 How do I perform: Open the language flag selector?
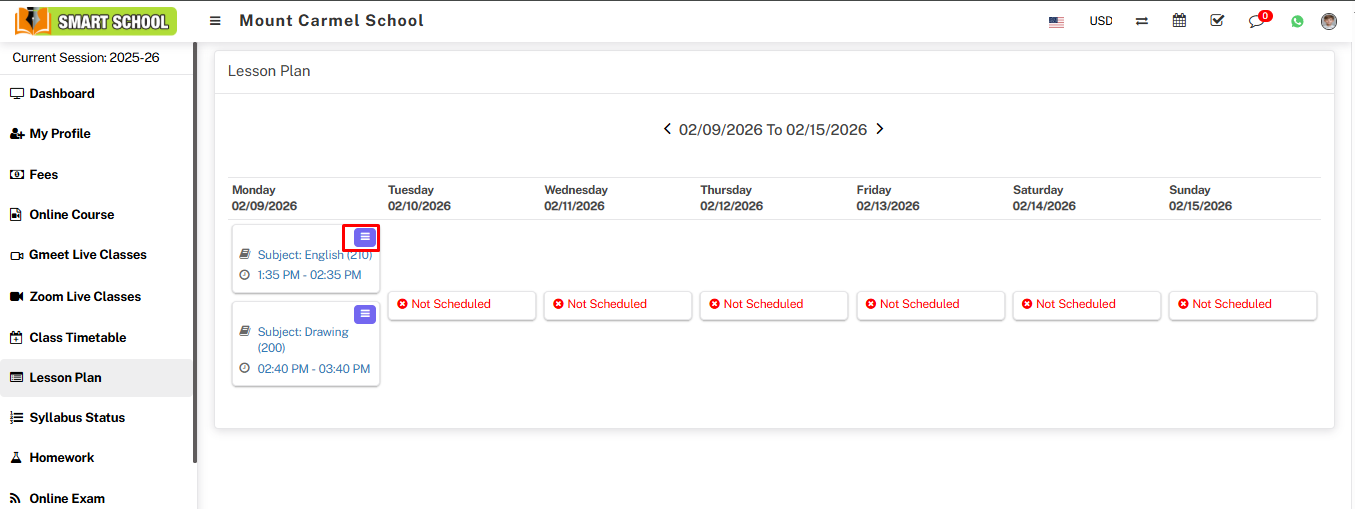1056,21
